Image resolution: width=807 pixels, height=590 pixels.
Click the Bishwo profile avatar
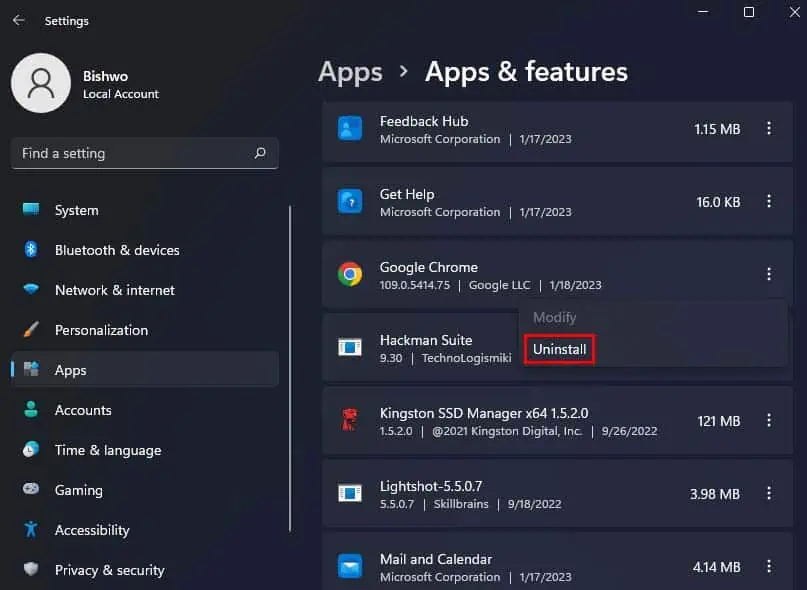(41, 83)
